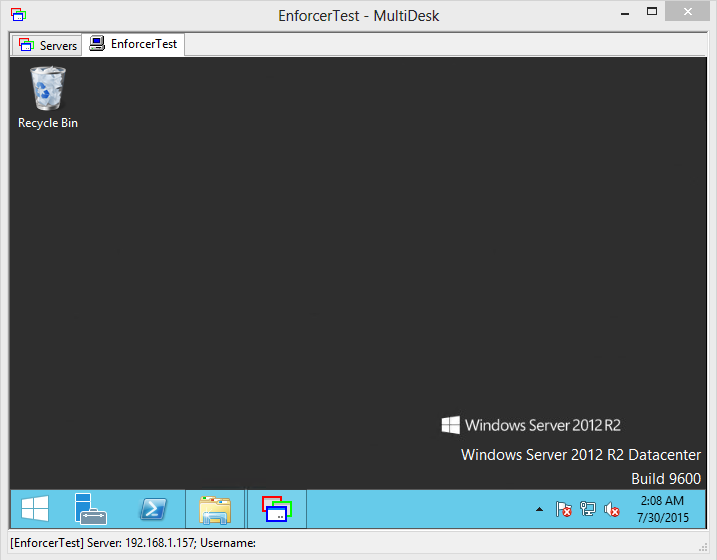Click the network status tray icon
The height and width of the screenshot is (560, 717).
(588, 509)
